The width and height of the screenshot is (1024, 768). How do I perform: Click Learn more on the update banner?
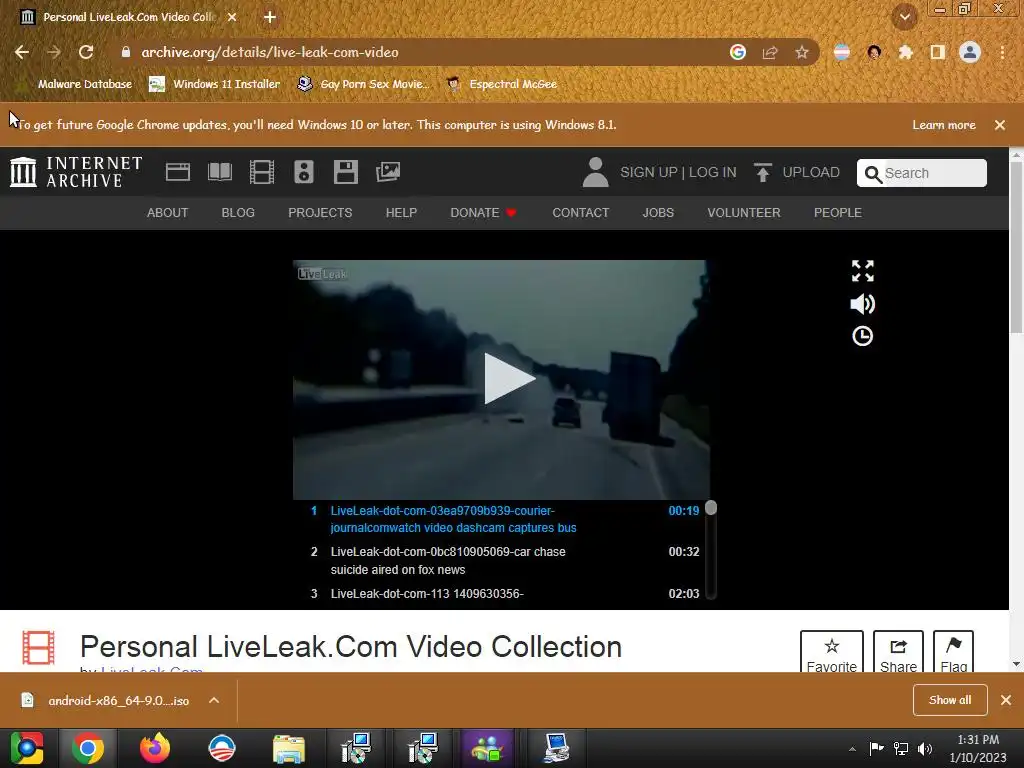(944, 125)
